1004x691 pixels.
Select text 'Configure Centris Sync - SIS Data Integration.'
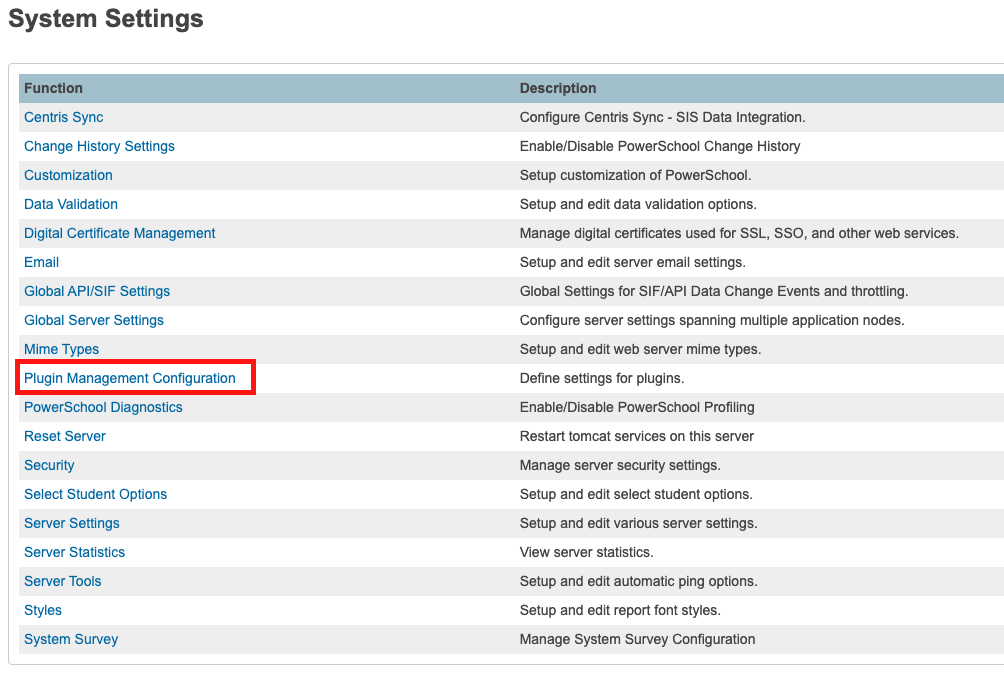coord(663,117)
